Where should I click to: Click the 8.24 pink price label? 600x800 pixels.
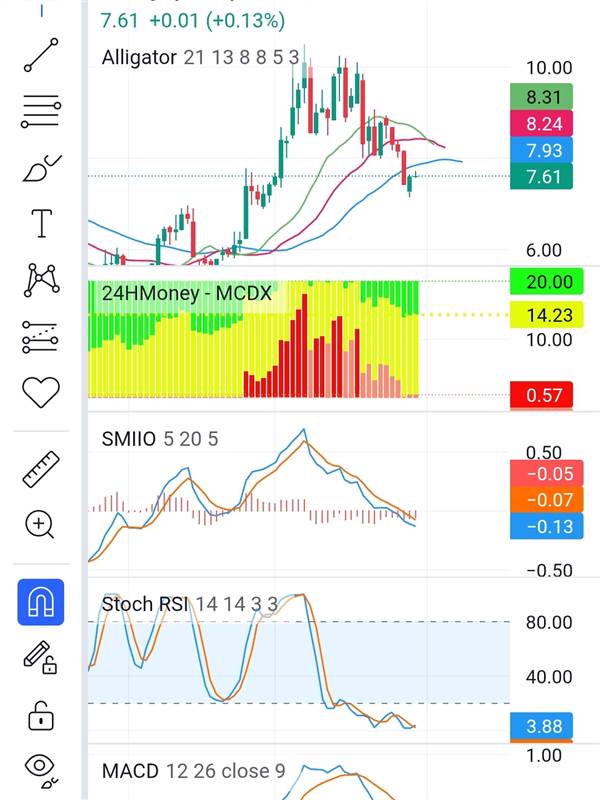click(x=541, y=123)
